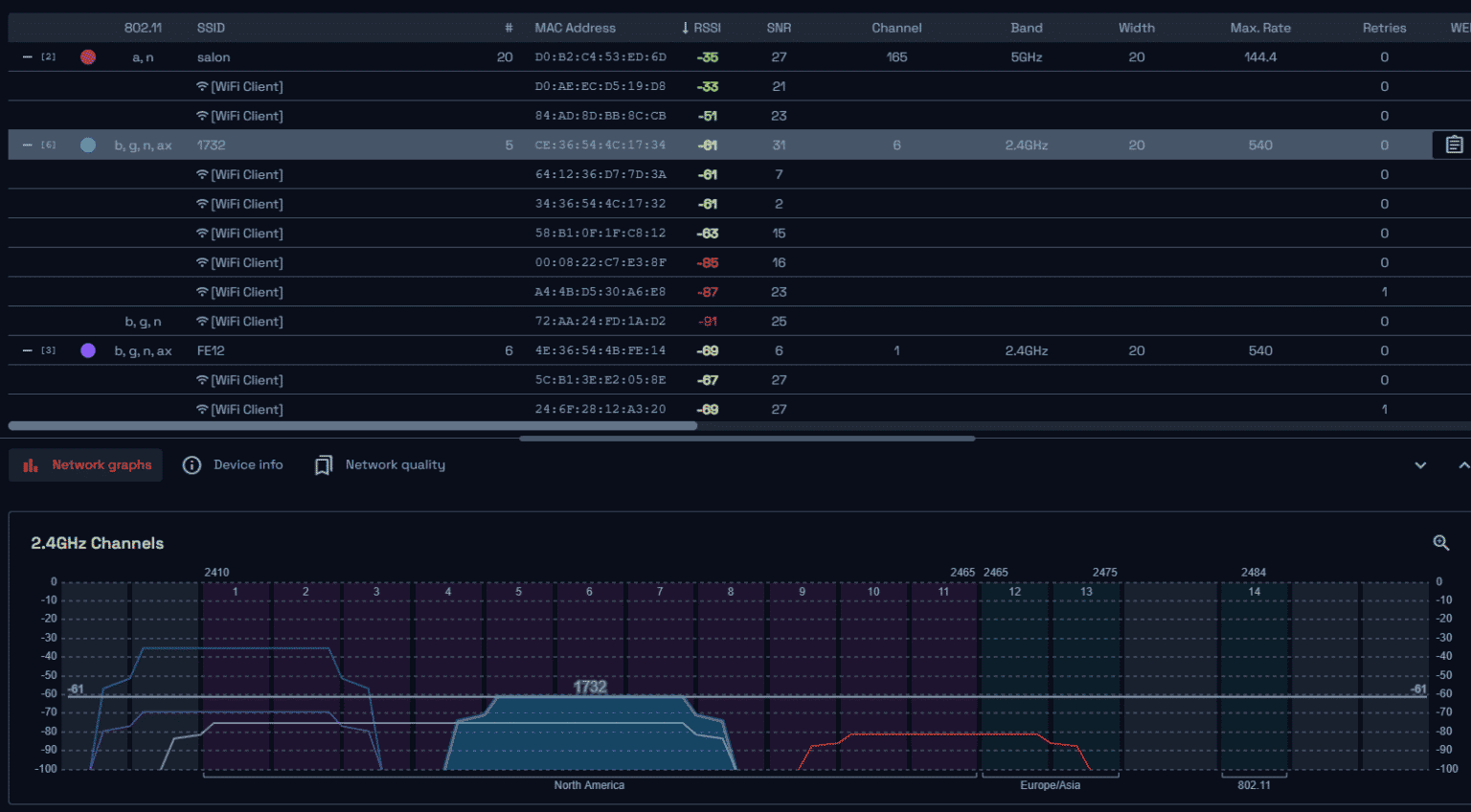Click the WiFi icon beside client 72:AA:24:FD:1A:D2
The height and width of the screenshot is (812, 1471).
[203, 321]
